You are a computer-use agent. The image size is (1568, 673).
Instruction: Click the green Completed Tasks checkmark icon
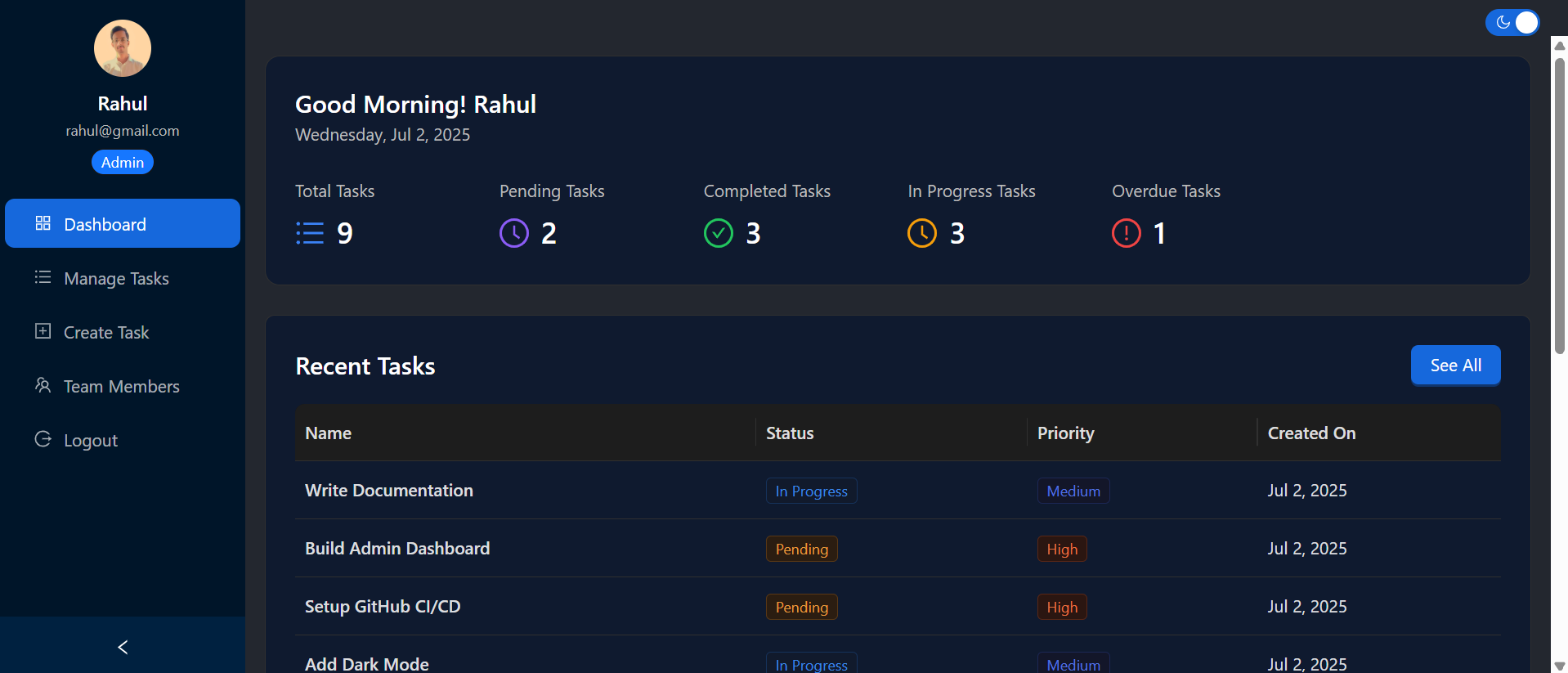(719, 233)
